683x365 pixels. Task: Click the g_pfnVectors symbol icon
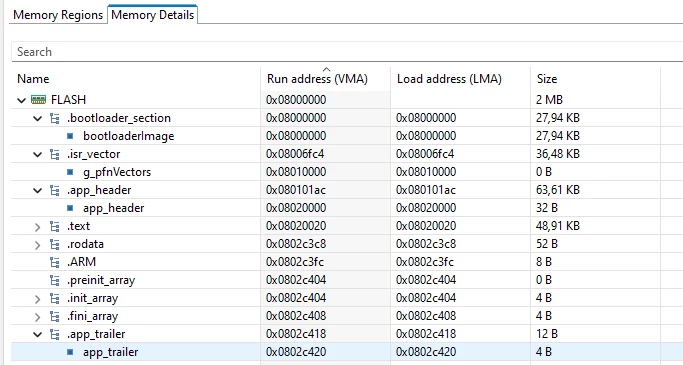pyautogui.click(x=70, y=172)
